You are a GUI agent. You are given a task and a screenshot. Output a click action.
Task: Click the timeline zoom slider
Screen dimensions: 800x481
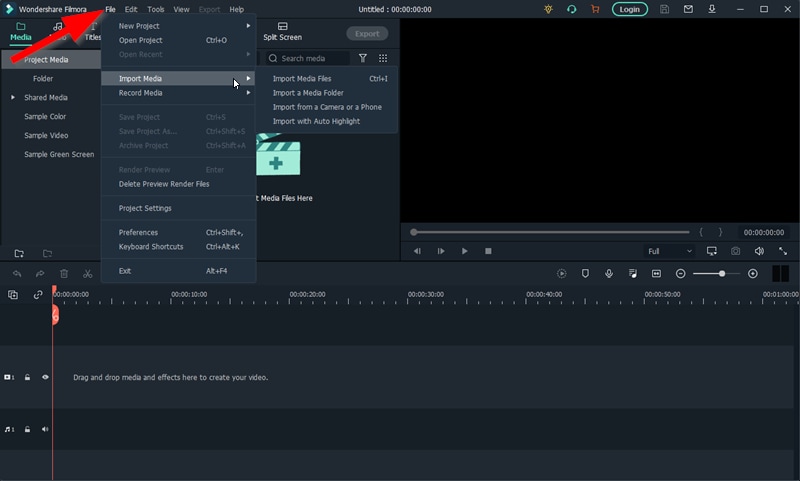coord(716,274)
